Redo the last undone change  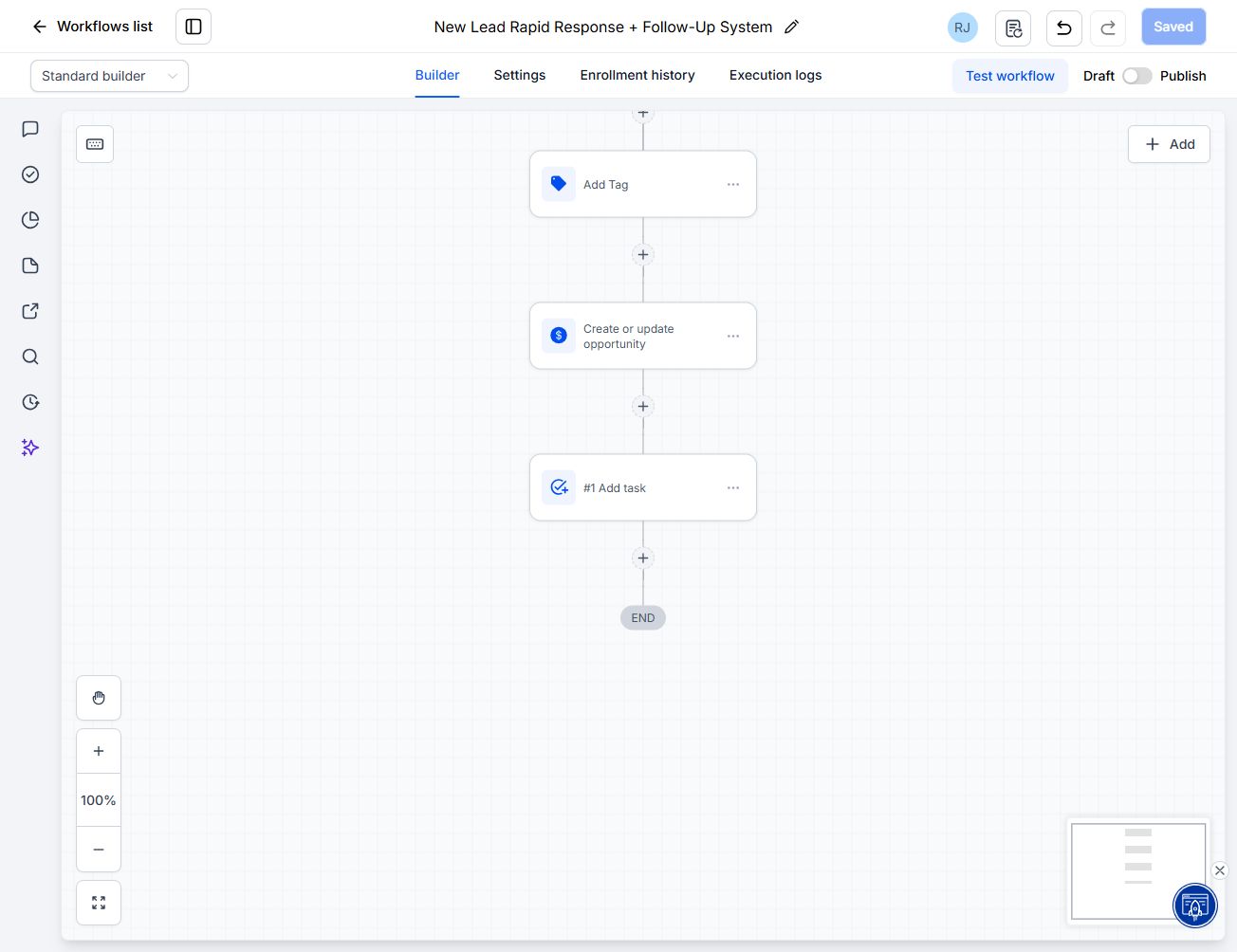(x=1108, y=27)
